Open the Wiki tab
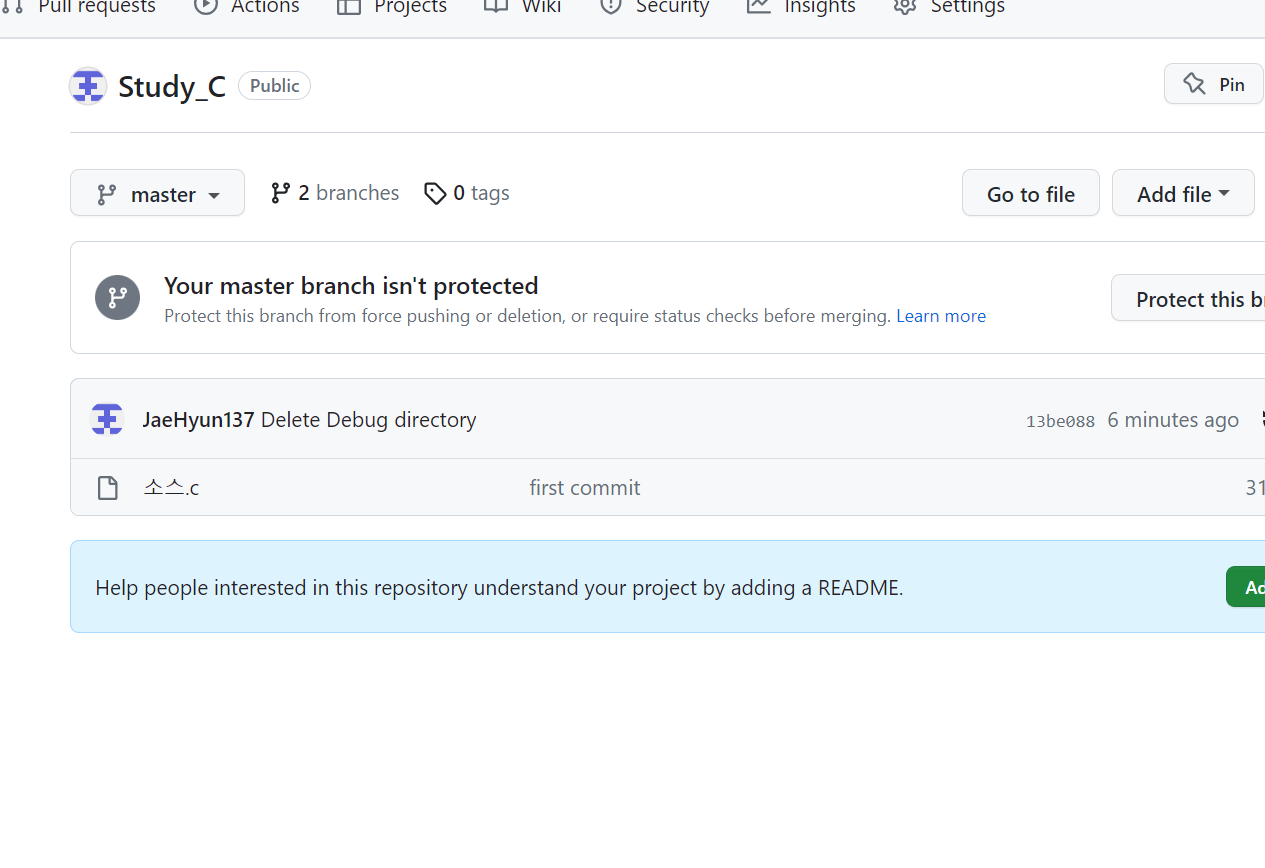 [522, 8]
